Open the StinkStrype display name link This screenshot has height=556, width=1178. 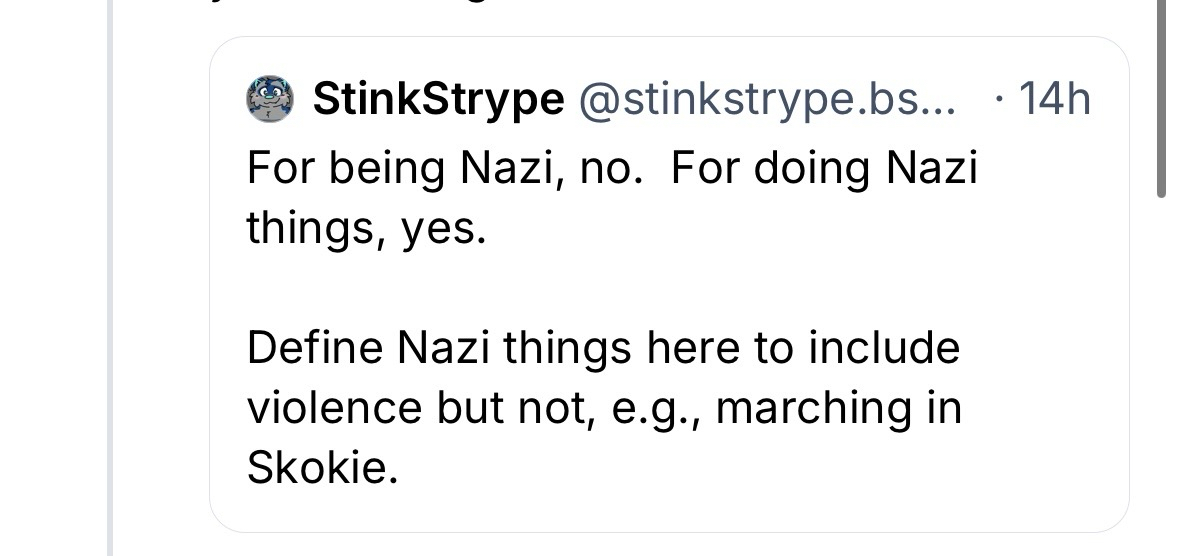438,99
